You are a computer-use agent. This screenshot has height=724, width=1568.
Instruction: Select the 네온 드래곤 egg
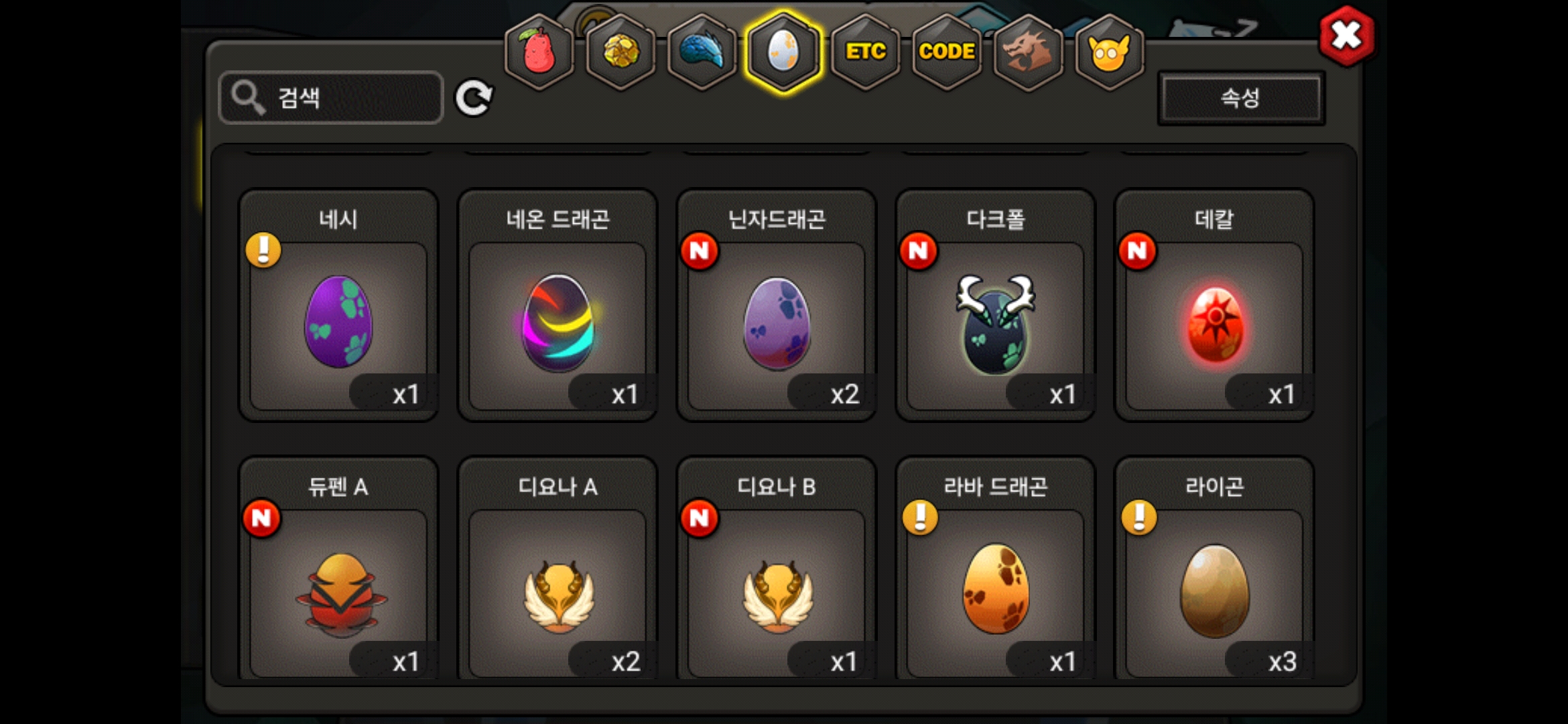coord(558,305)
